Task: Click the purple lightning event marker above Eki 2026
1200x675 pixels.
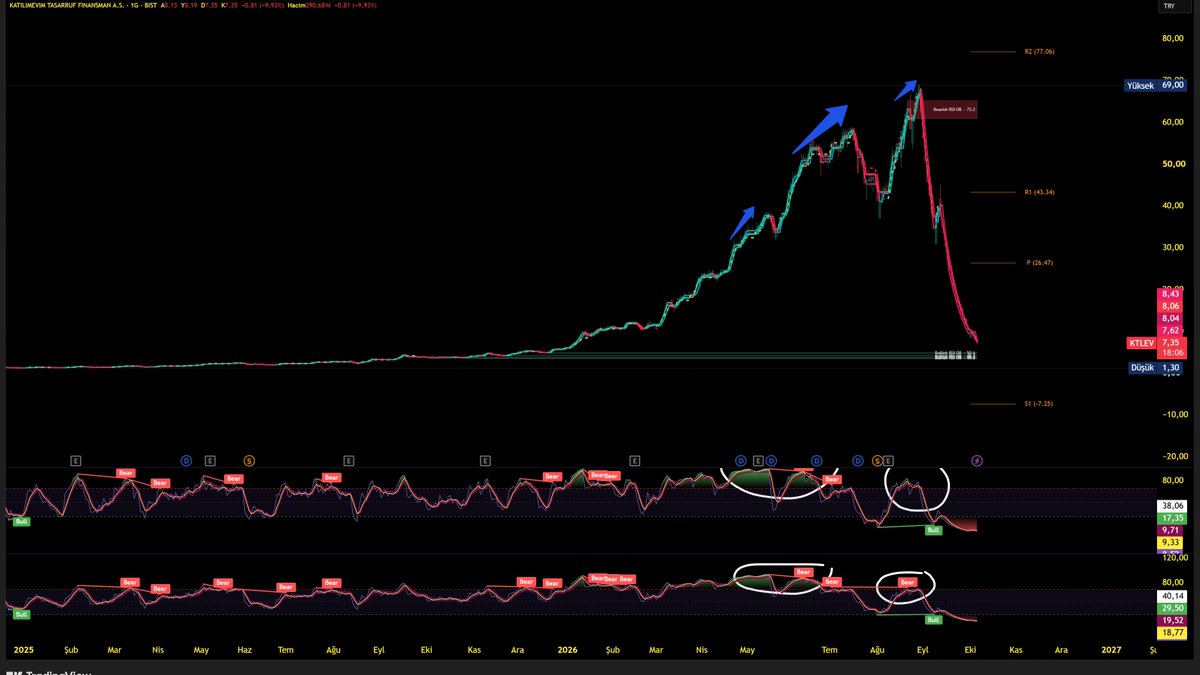Action: [x=977, y=460]
